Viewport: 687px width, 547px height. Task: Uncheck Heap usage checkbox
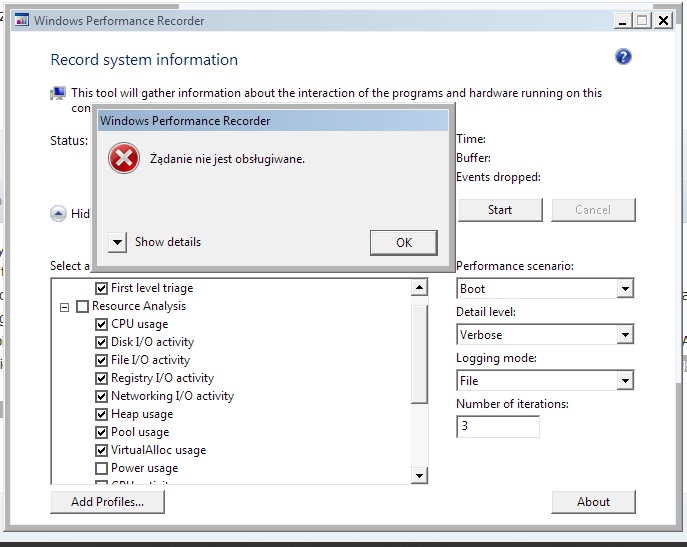tap(101, 414)
